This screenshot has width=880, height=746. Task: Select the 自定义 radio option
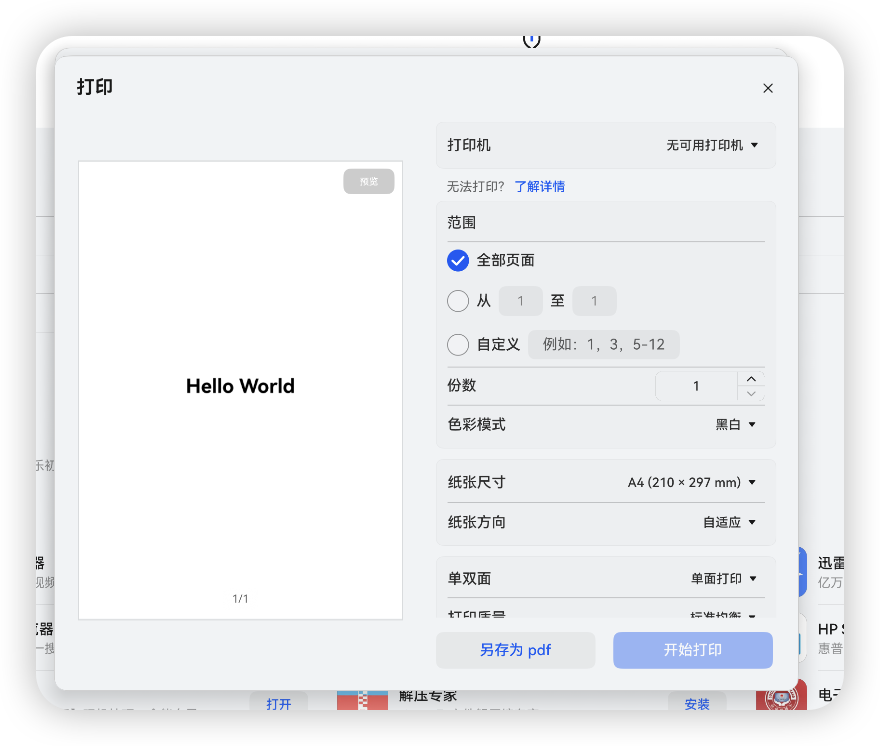click(x=458, y=344)
